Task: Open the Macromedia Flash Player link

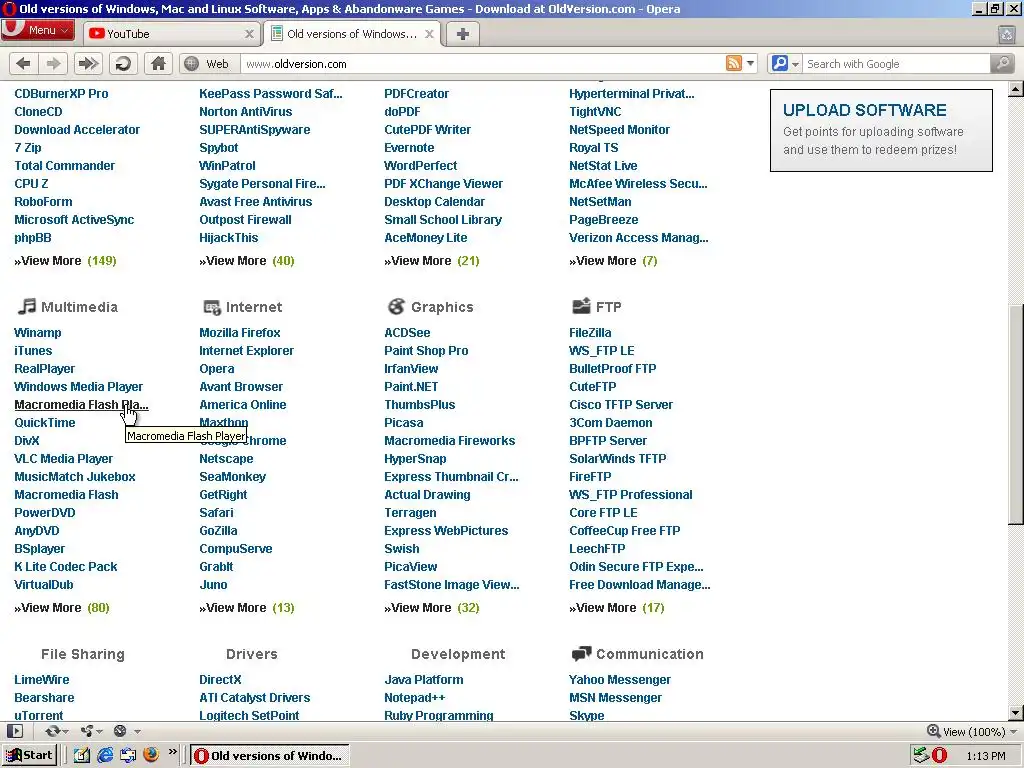Action: 81,405
